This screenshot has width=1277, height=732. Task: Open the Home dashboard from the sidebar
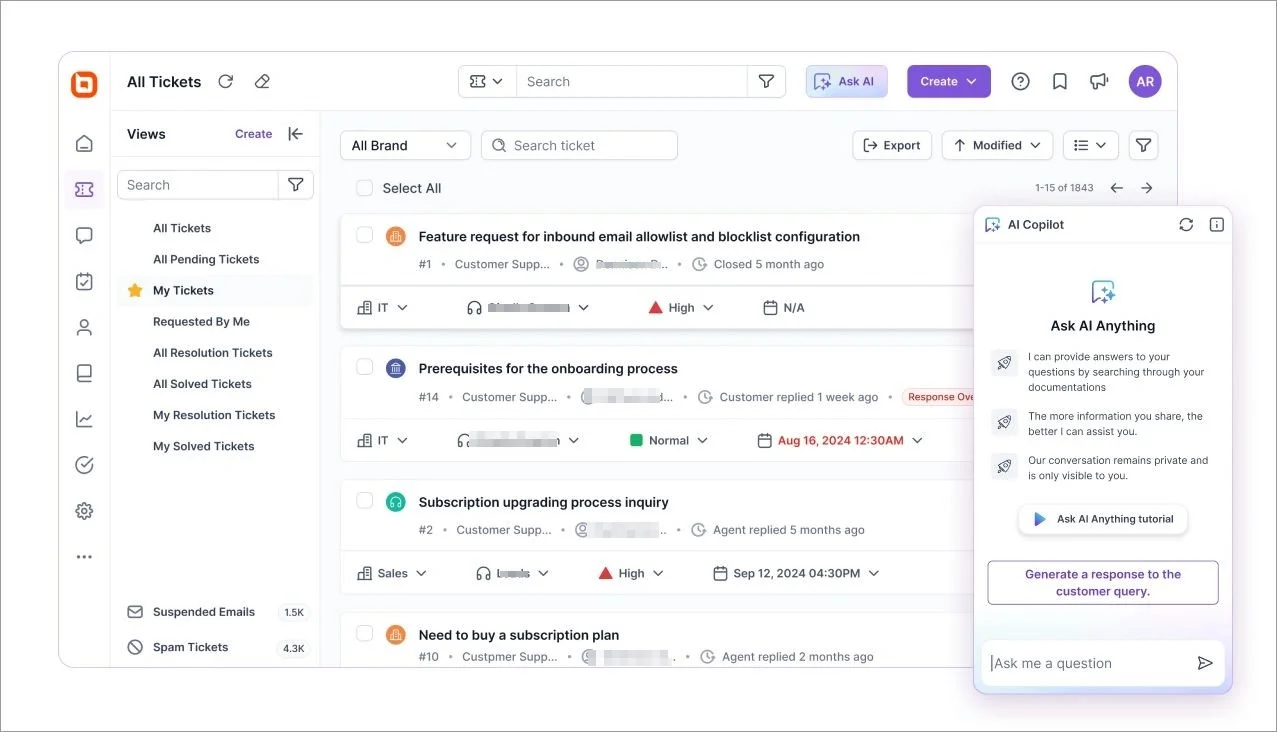tap(84, 143)
